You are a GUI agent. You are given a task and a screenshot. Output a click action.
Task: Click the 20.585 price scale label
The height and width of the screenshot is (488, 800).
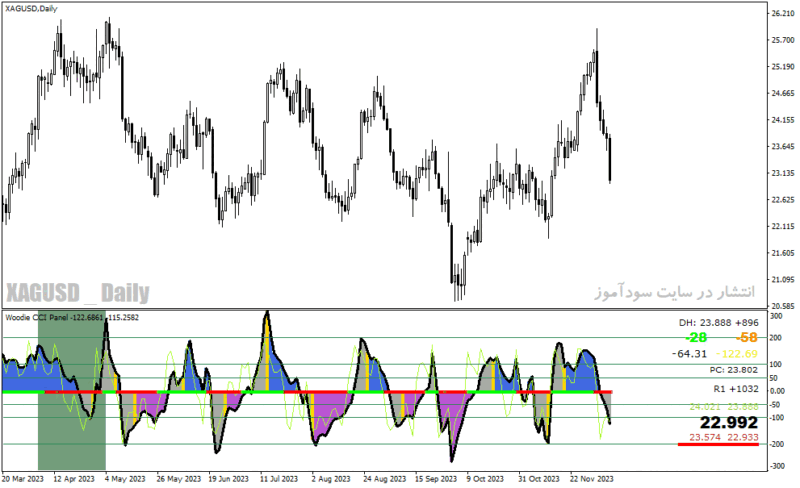tap(783, 306)
